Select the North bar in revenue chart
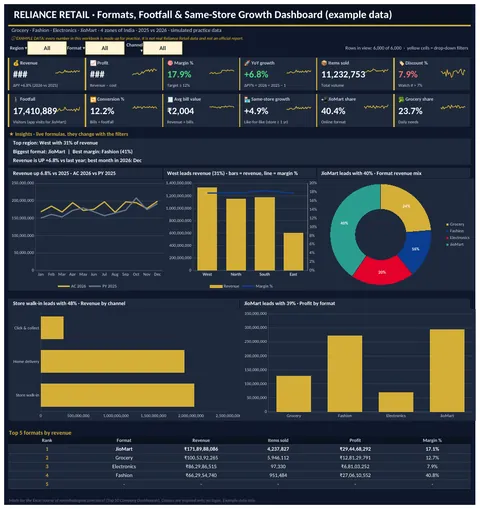The height and width of the screenshot is (509, 480). point(236,234)
